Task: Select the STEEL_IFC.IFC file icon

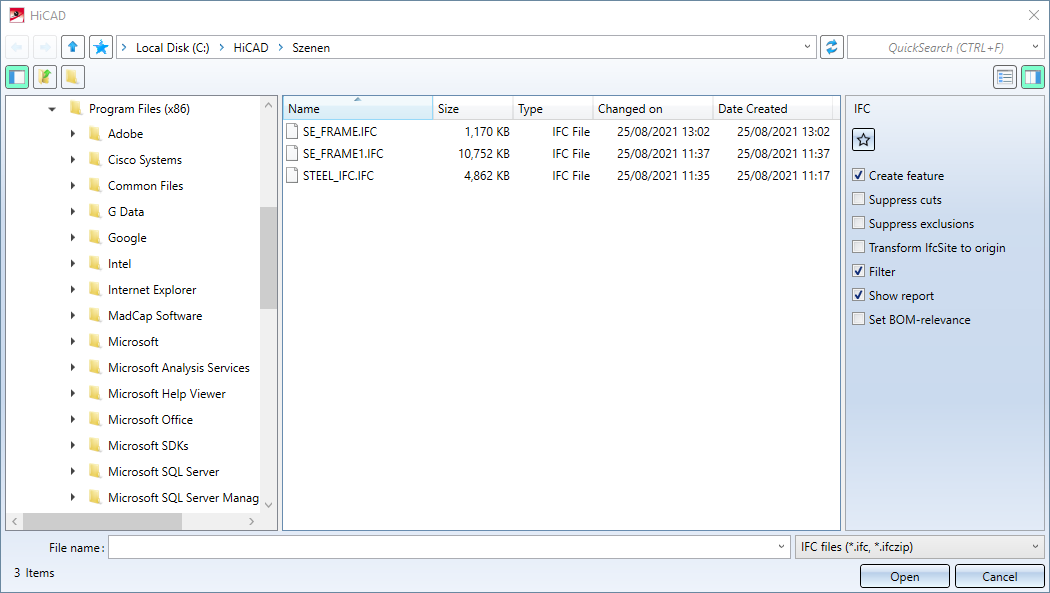Action: 292,175
